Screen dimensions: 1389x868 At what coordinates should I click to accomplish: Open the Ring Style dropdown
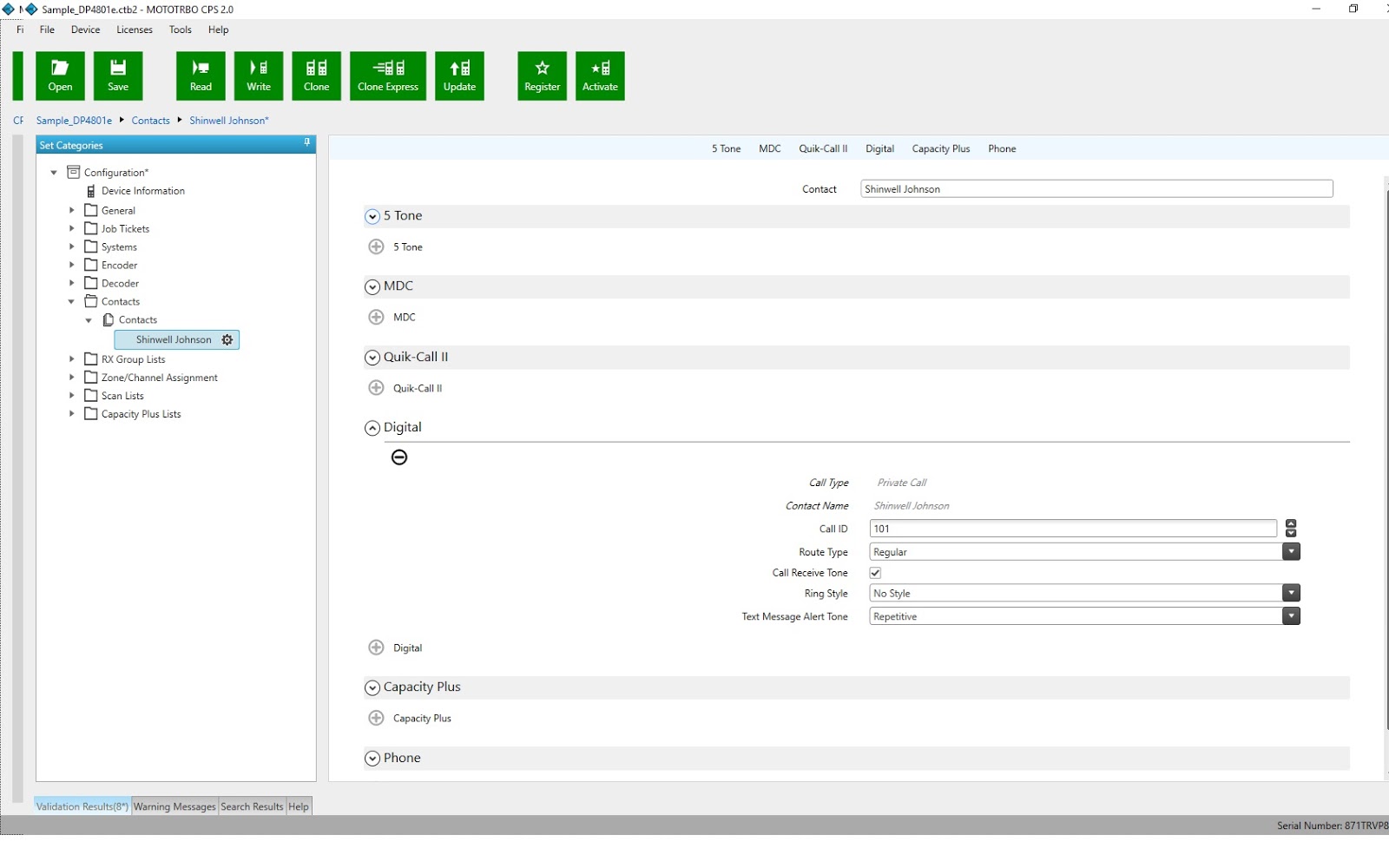(1291, 593)
